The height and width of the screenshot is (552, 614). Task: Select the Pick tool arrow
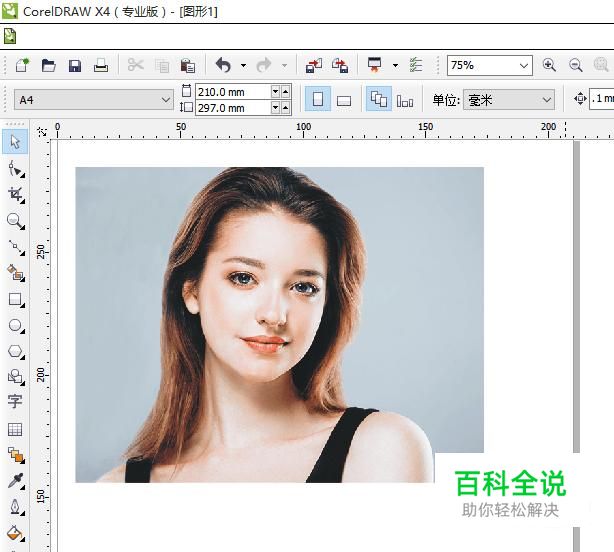(15, 142)
